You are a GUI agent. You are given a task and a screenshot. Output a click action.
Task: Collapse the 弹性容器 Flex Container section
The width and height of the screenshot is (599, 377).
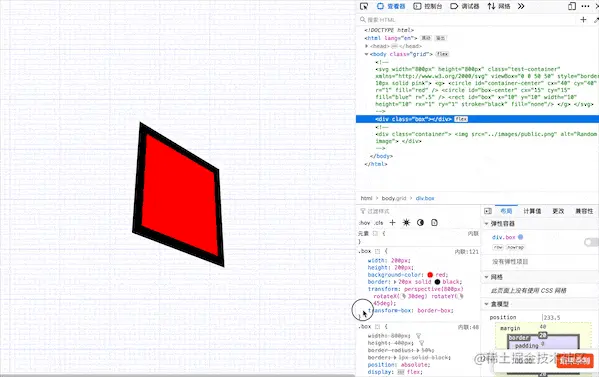click(x=486, y=223)
